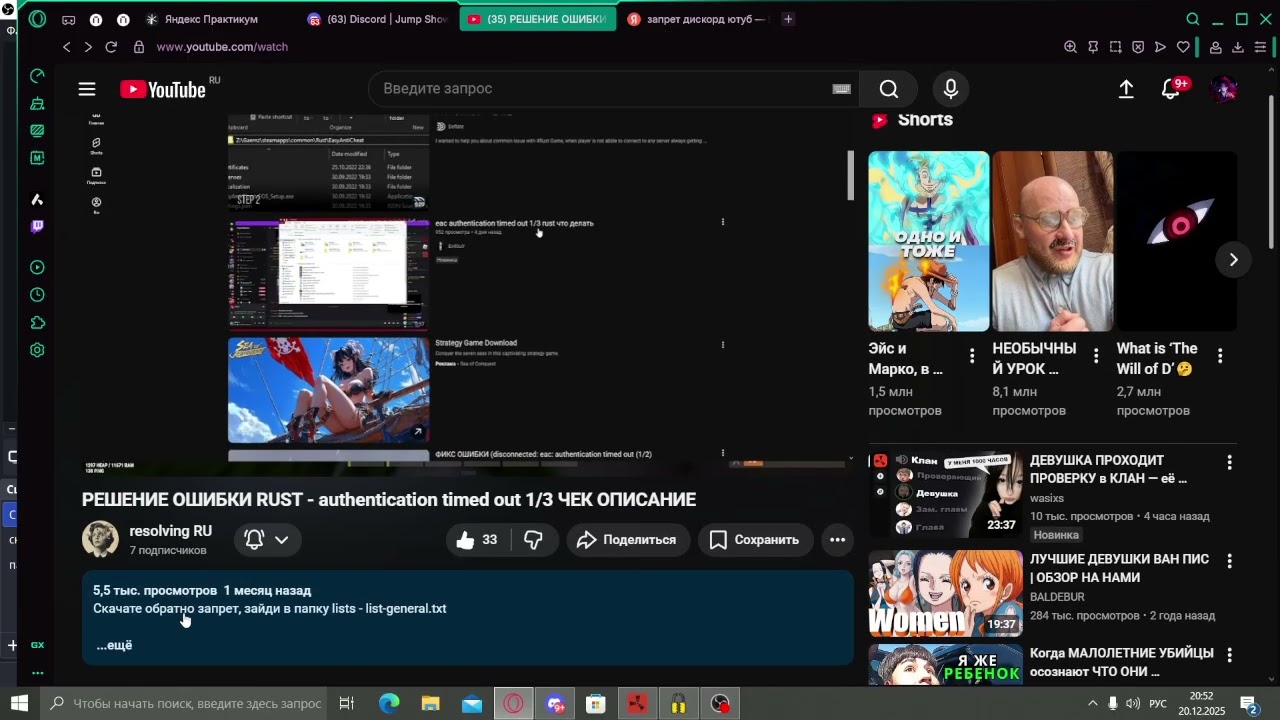Go back to the previous page
The image size is (1280, 720).
pos(67,47)
